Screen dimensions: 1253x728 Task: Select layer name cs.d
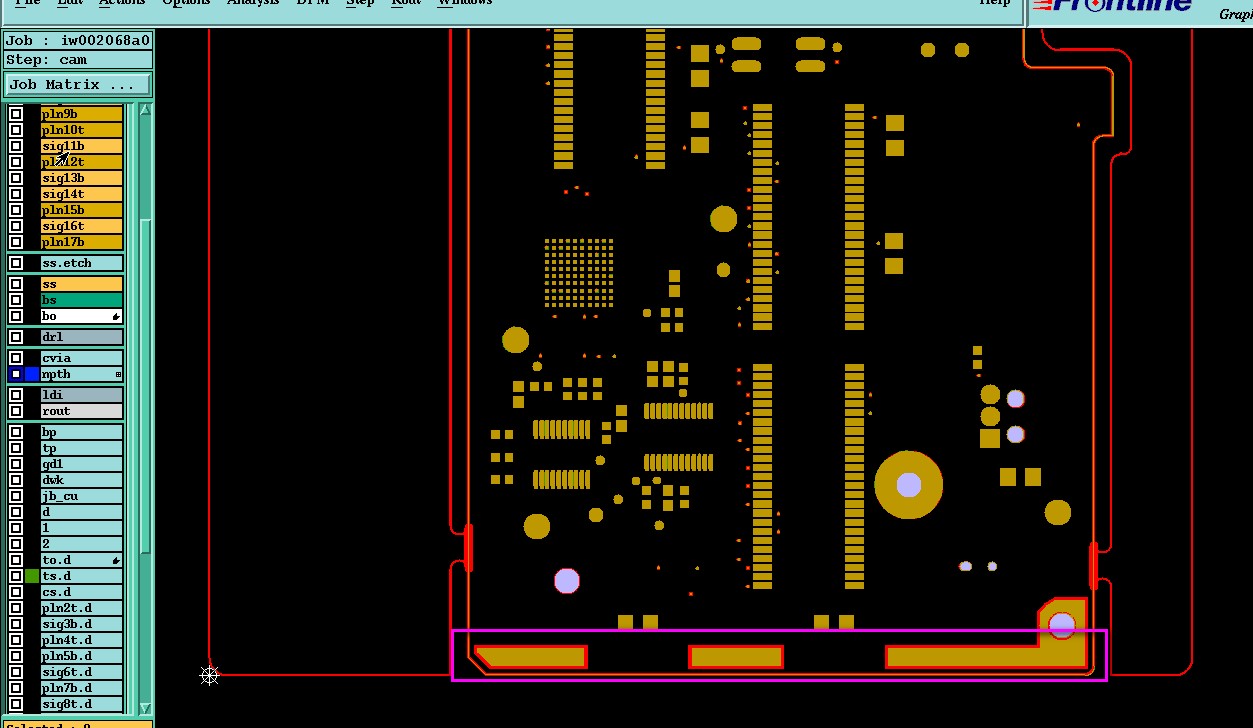(x=81, y=592)
